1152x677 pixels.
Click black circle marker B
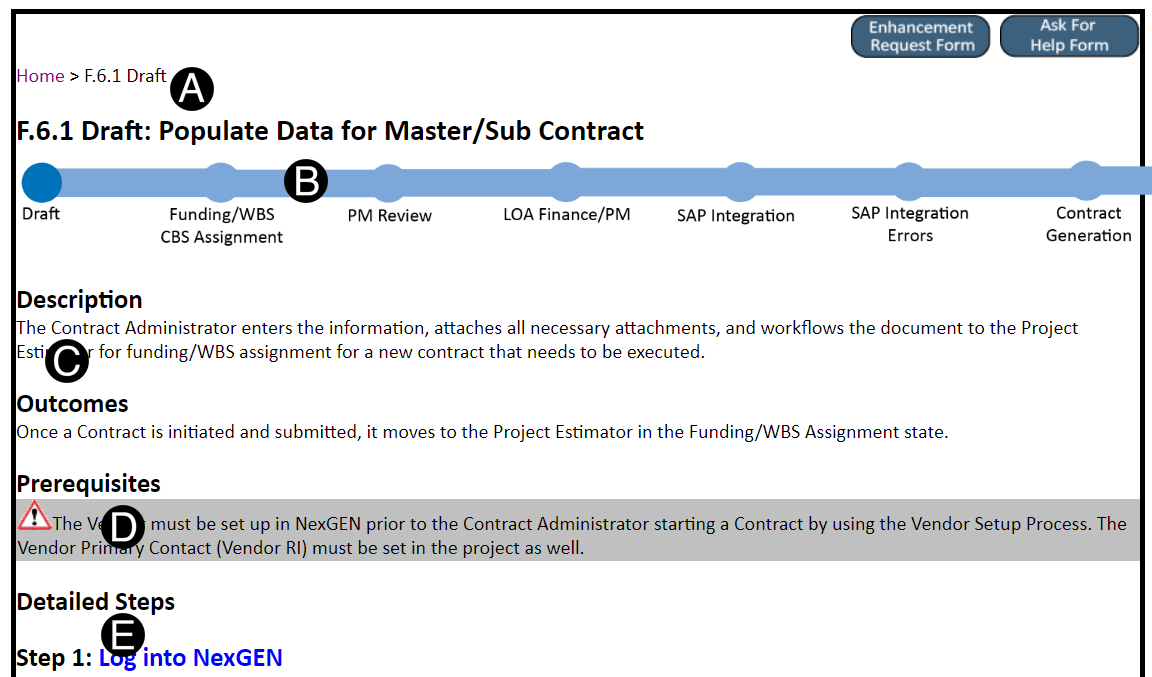306,182
